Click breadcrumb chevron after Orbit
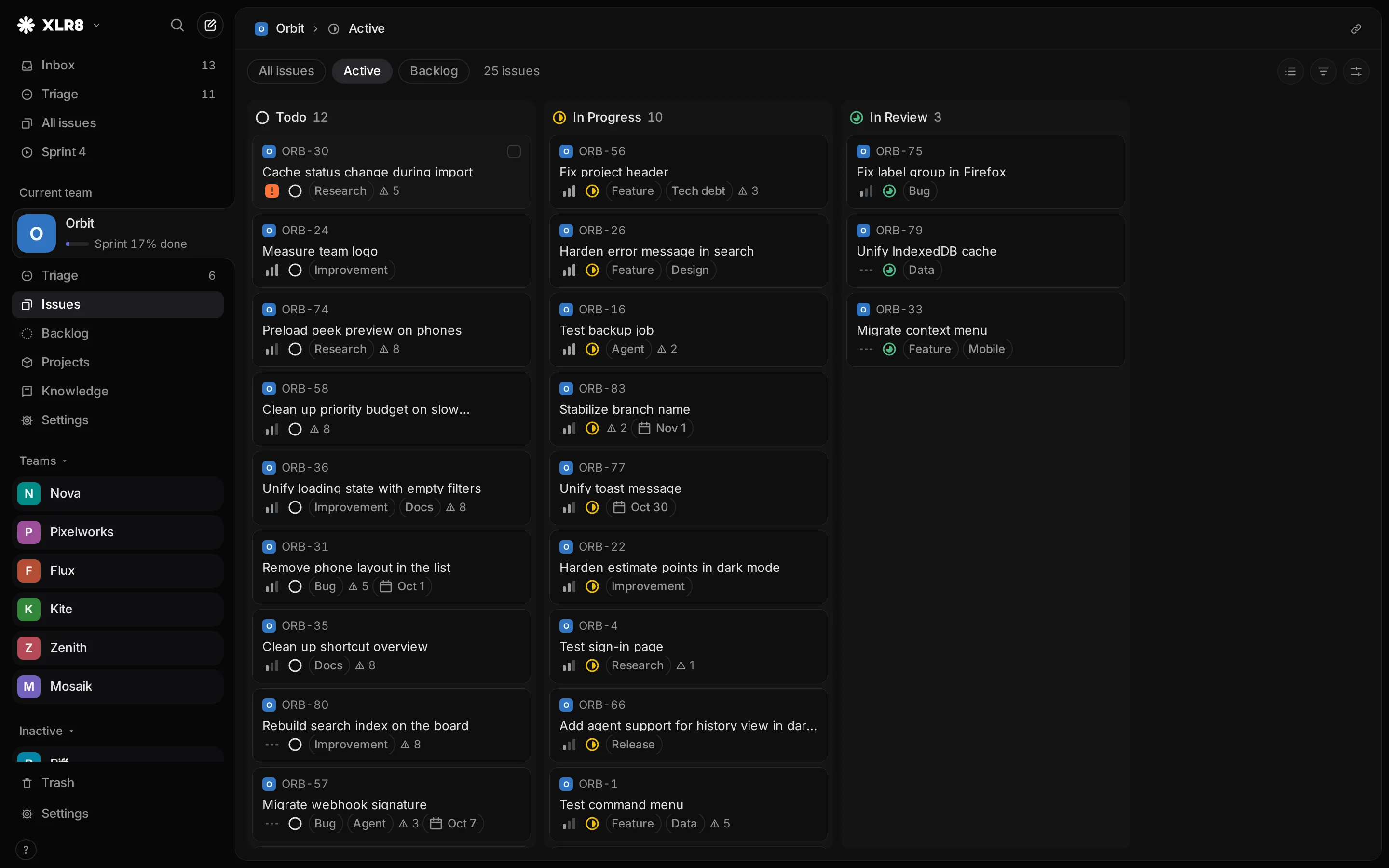 coord(315,29)
